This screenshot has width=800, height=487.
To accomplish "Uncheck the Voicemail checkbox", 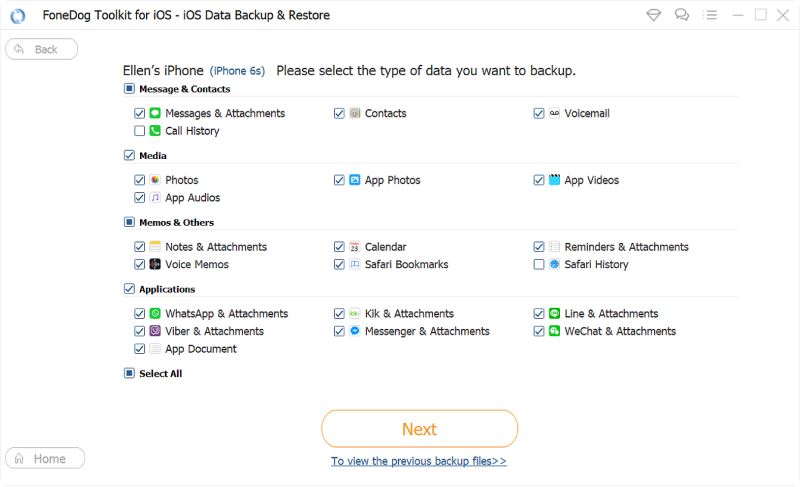I will [x=539, y=113].
